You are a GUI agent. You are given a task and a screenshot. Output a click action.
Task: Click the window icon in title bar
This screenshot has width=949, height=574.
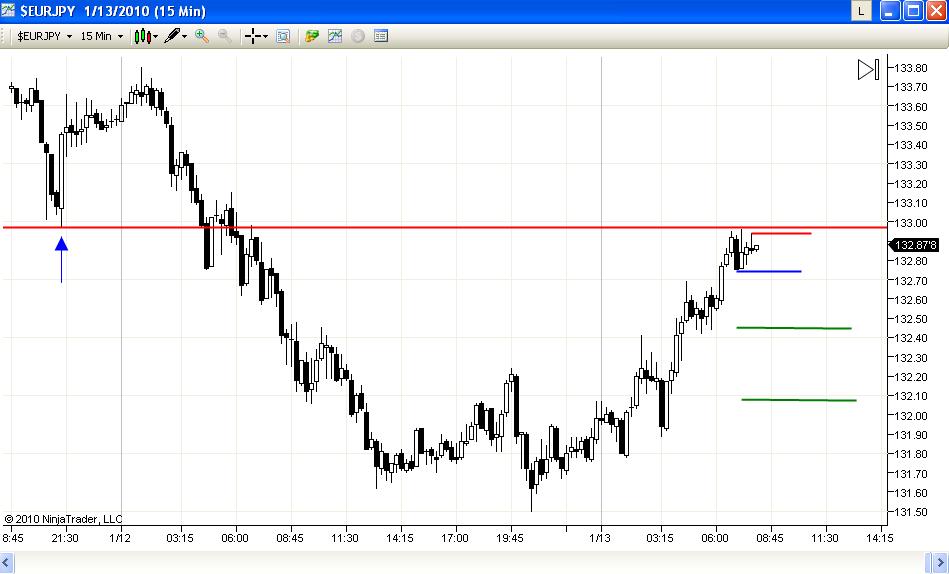tap(8, 10)
